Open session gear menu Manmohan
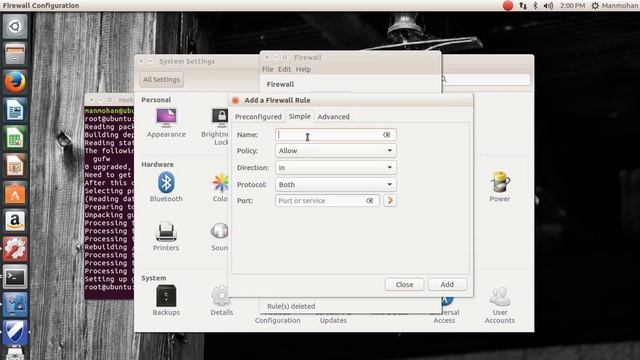This screenshot has width=640, height=360. [614, 6]
